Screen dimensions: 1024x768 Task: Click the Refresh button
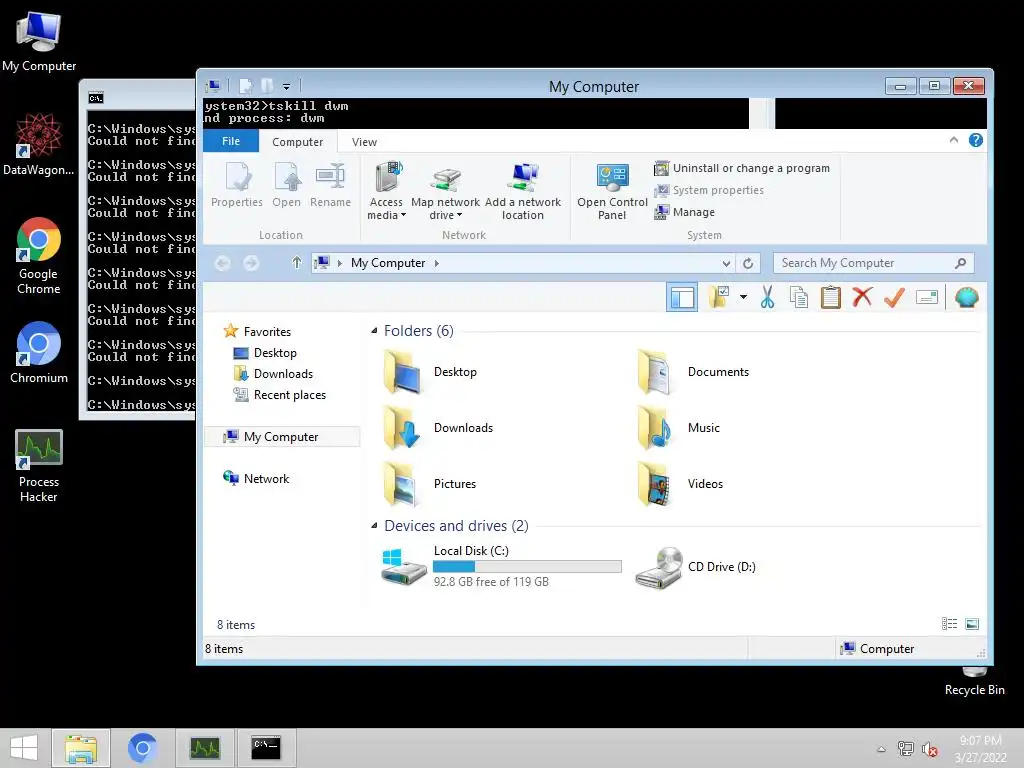coord(748,263)
